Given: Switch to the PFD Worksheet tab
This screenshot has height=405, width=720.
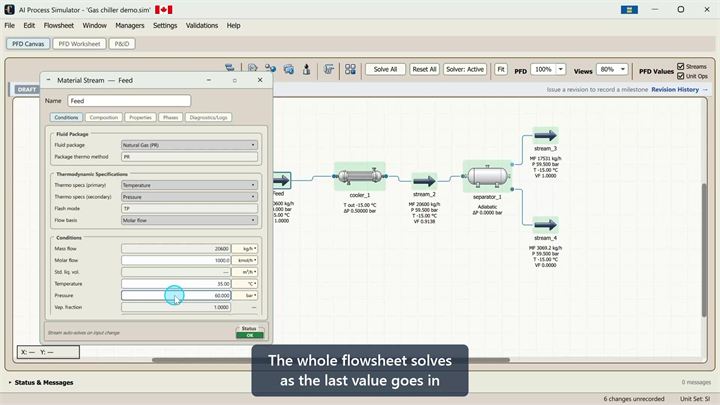Looking at the screenshot, I should pyautogui.click(x=79, y=44).
